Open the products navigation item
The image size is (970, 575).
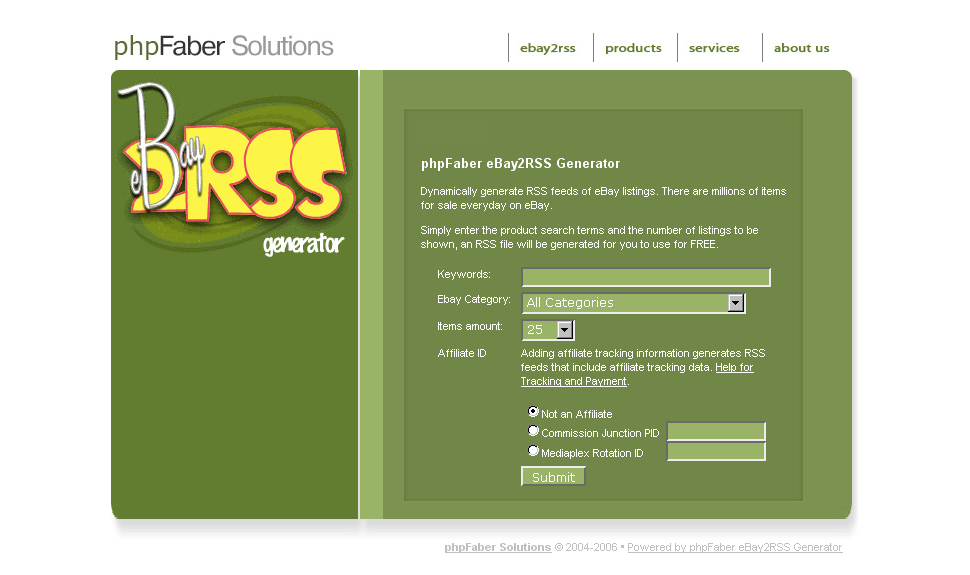coord(633,48)
